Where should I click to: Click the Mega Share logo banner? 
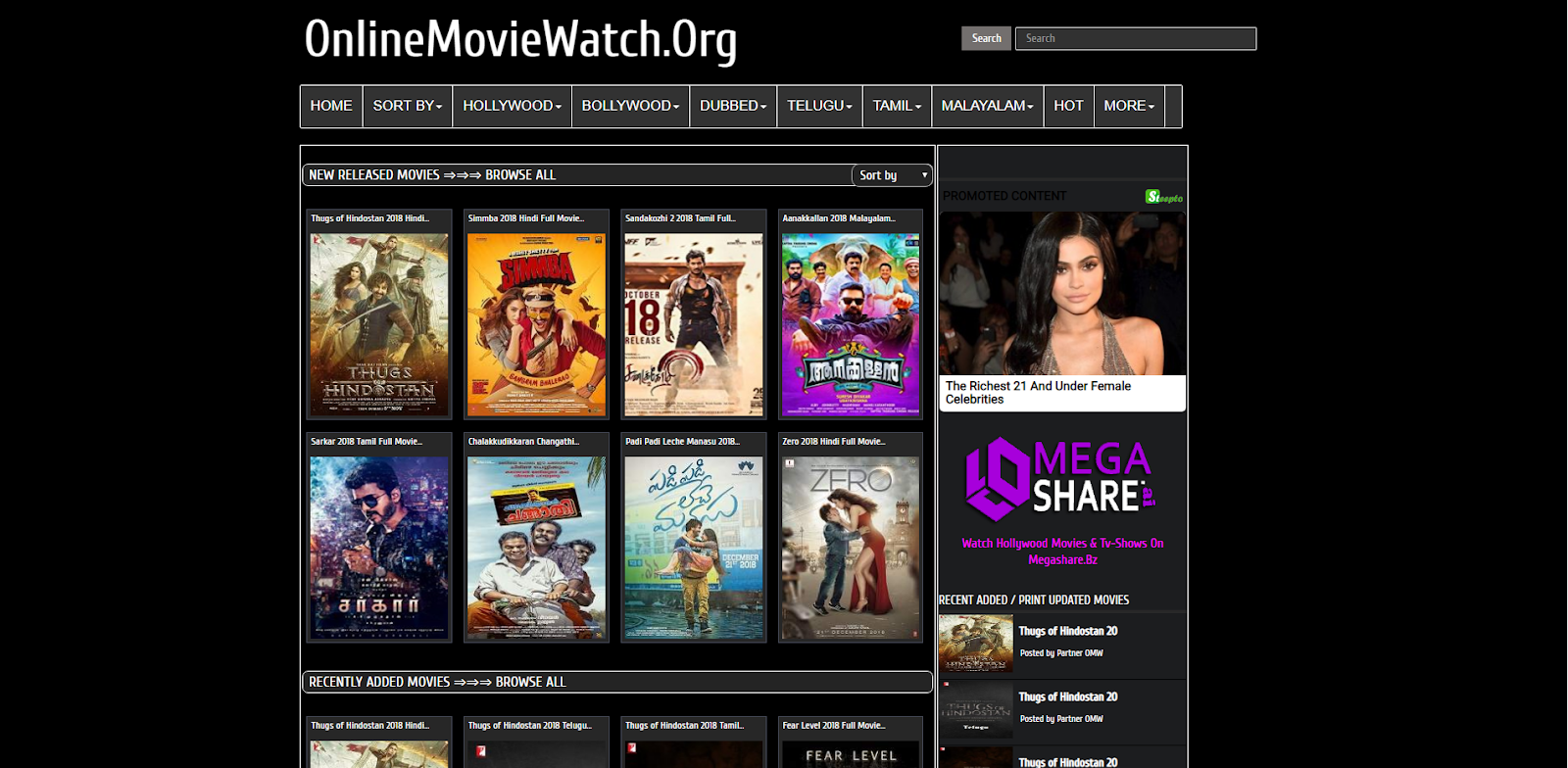click(x=1062, y=479)
